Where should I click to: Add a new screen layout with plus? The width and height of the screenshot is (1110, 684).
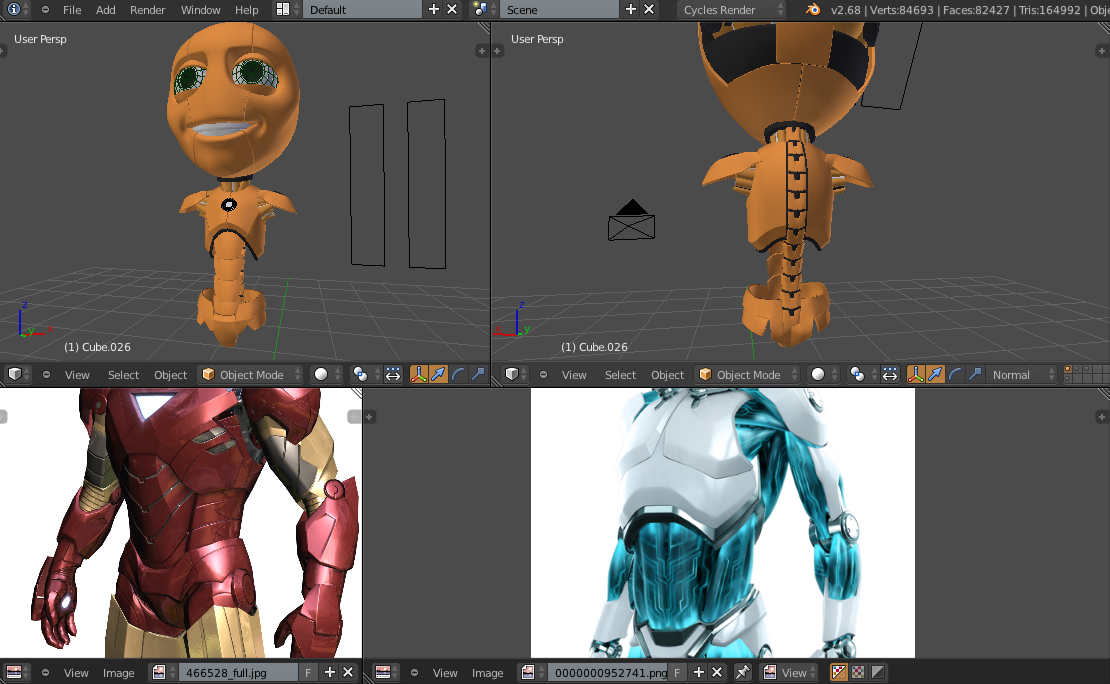[434, 9]
